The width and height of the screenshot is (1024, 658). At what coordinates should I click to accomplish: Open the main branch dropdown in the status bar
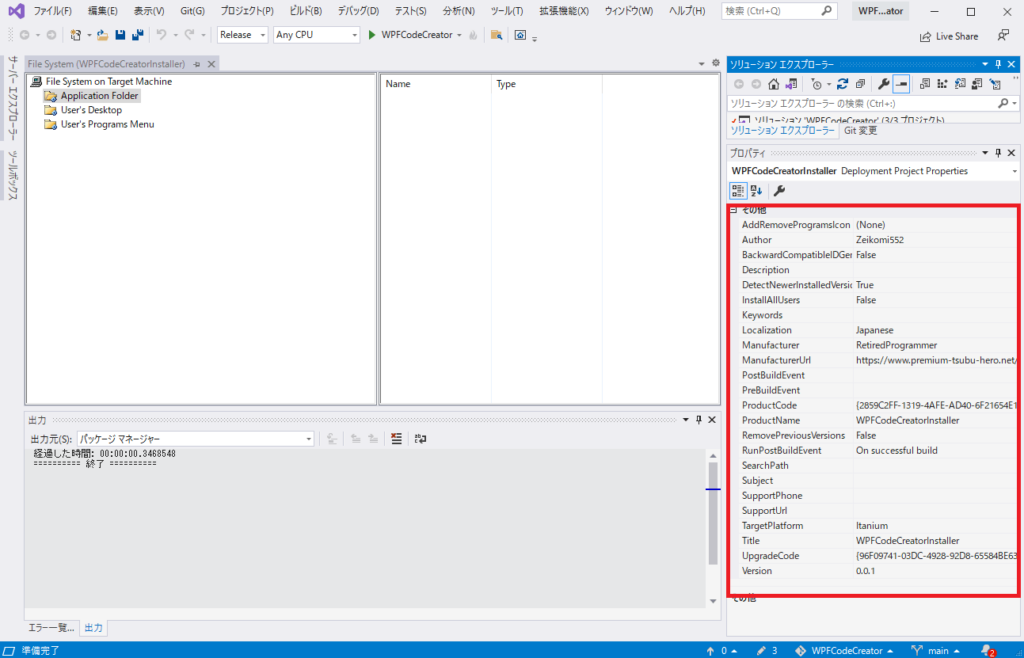(x=935, y=651)
